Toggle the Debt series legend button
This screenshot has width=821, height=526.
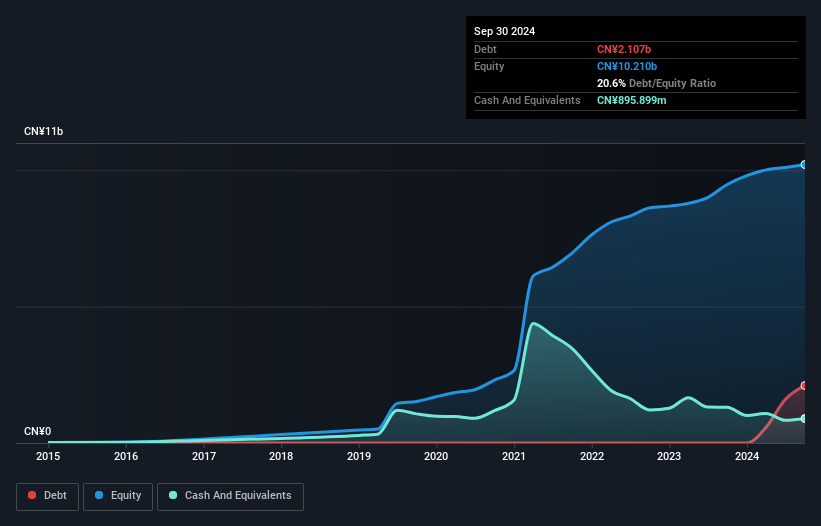[48, 496]
